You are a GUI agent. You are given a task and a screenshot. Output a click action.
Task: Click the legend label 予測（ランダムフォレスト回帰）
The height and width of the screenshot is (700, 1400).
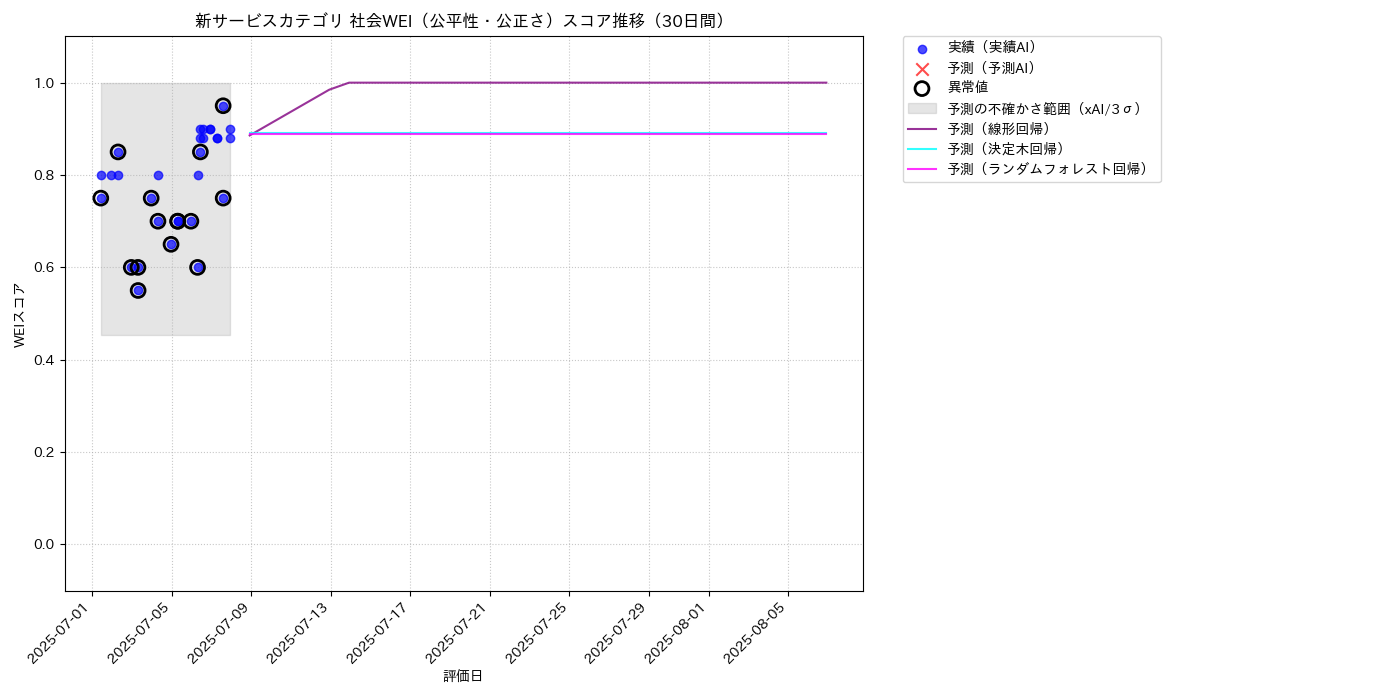[x=1051, y=169]
